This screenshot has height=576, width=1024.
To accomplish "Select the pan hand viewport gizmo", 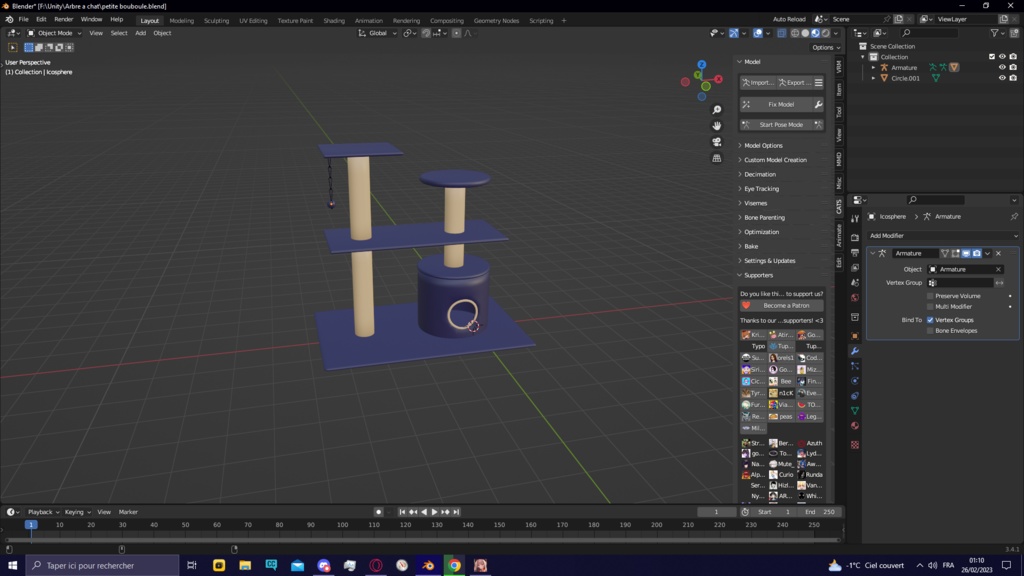I will tap(717, 126).
